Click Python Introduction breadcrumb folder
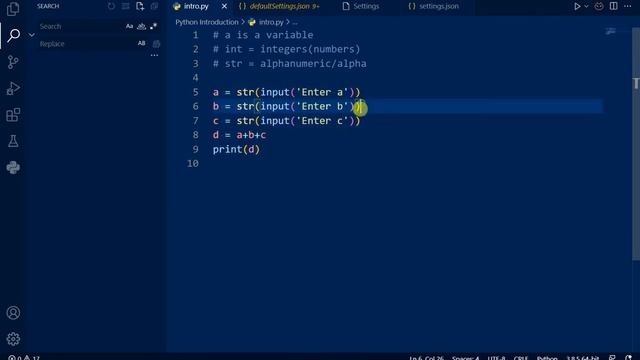 (207, 22)
